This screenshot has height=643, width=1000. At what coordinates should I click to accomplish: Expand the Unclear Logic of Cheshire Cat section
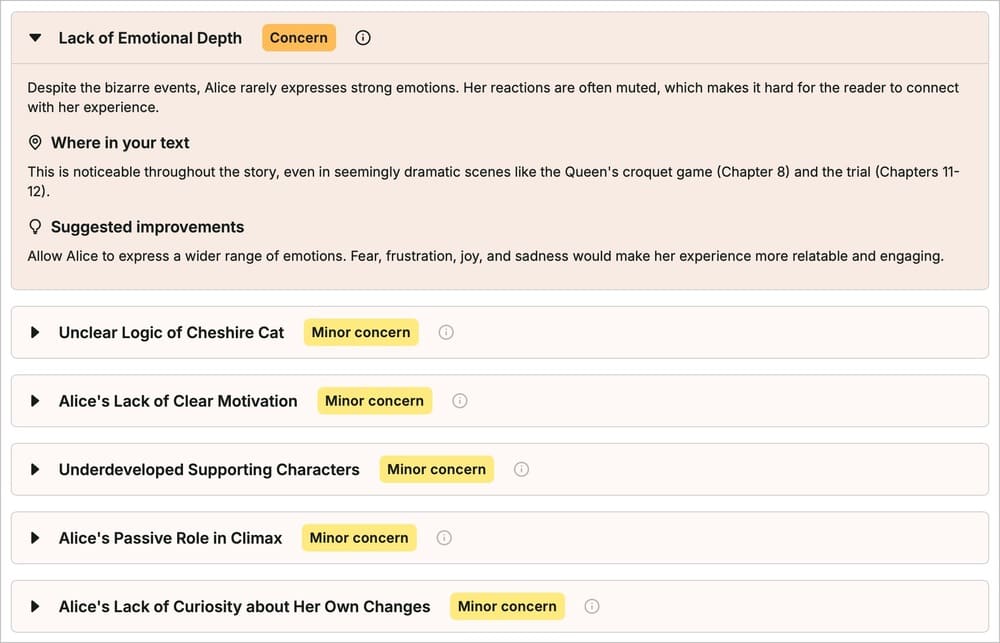36,332
